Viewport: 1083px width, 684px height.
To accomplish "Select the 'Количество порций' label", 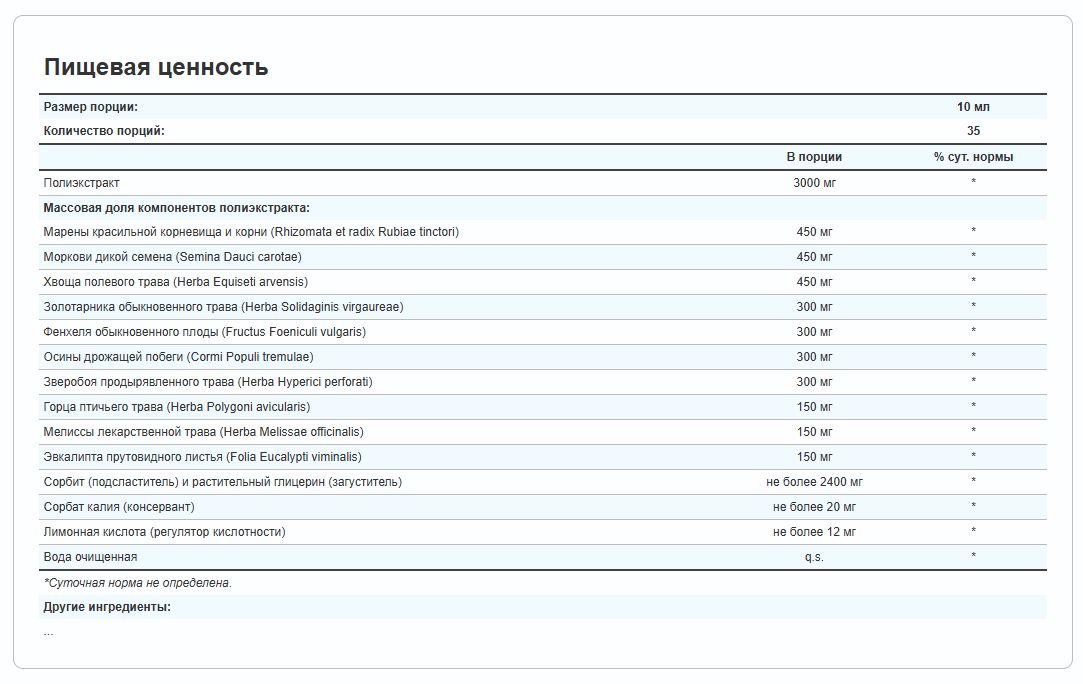I will pyautogui.click(x=104, y=131).
